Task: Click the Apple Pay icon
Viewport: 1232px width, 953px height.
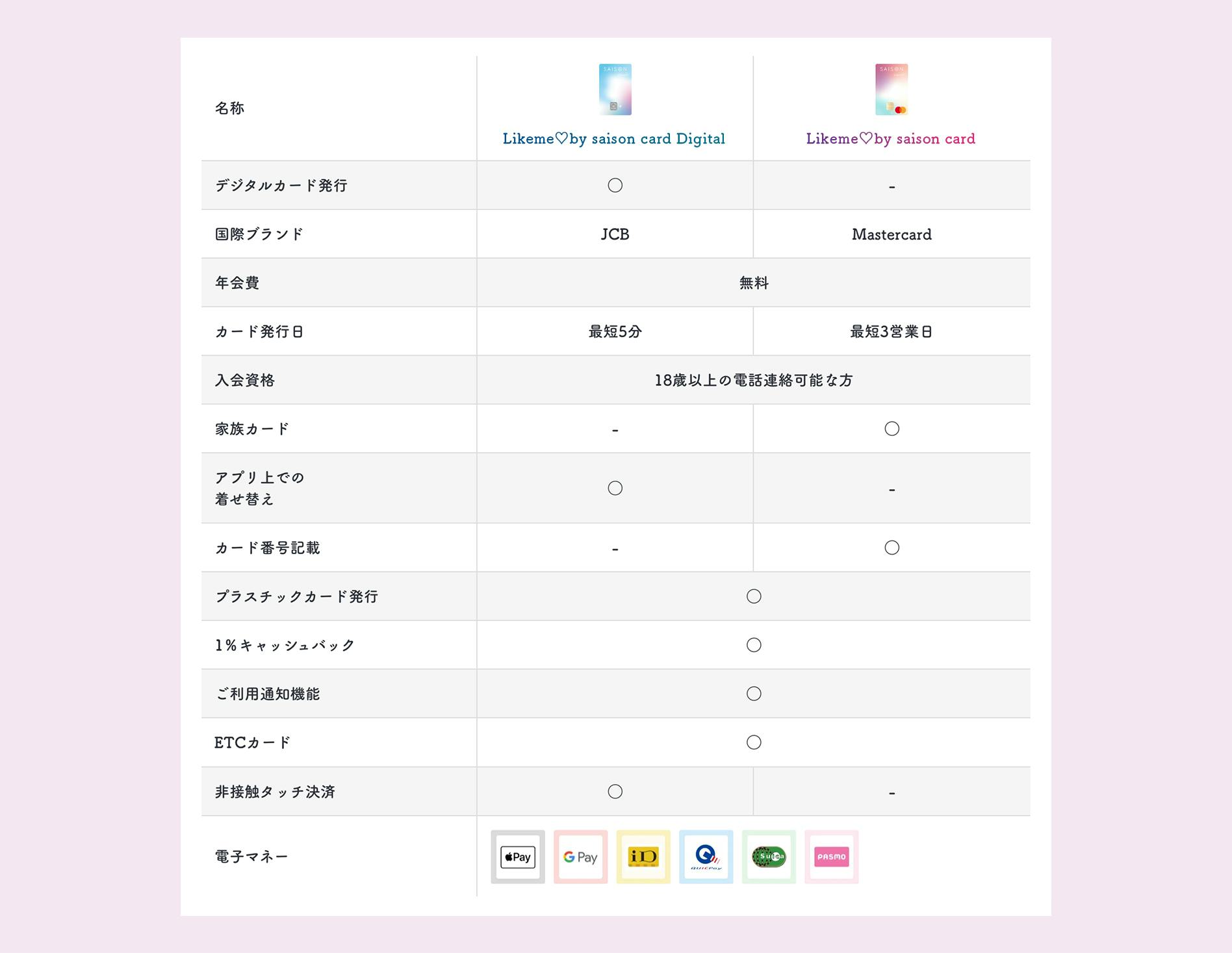Action: (517, 856)
